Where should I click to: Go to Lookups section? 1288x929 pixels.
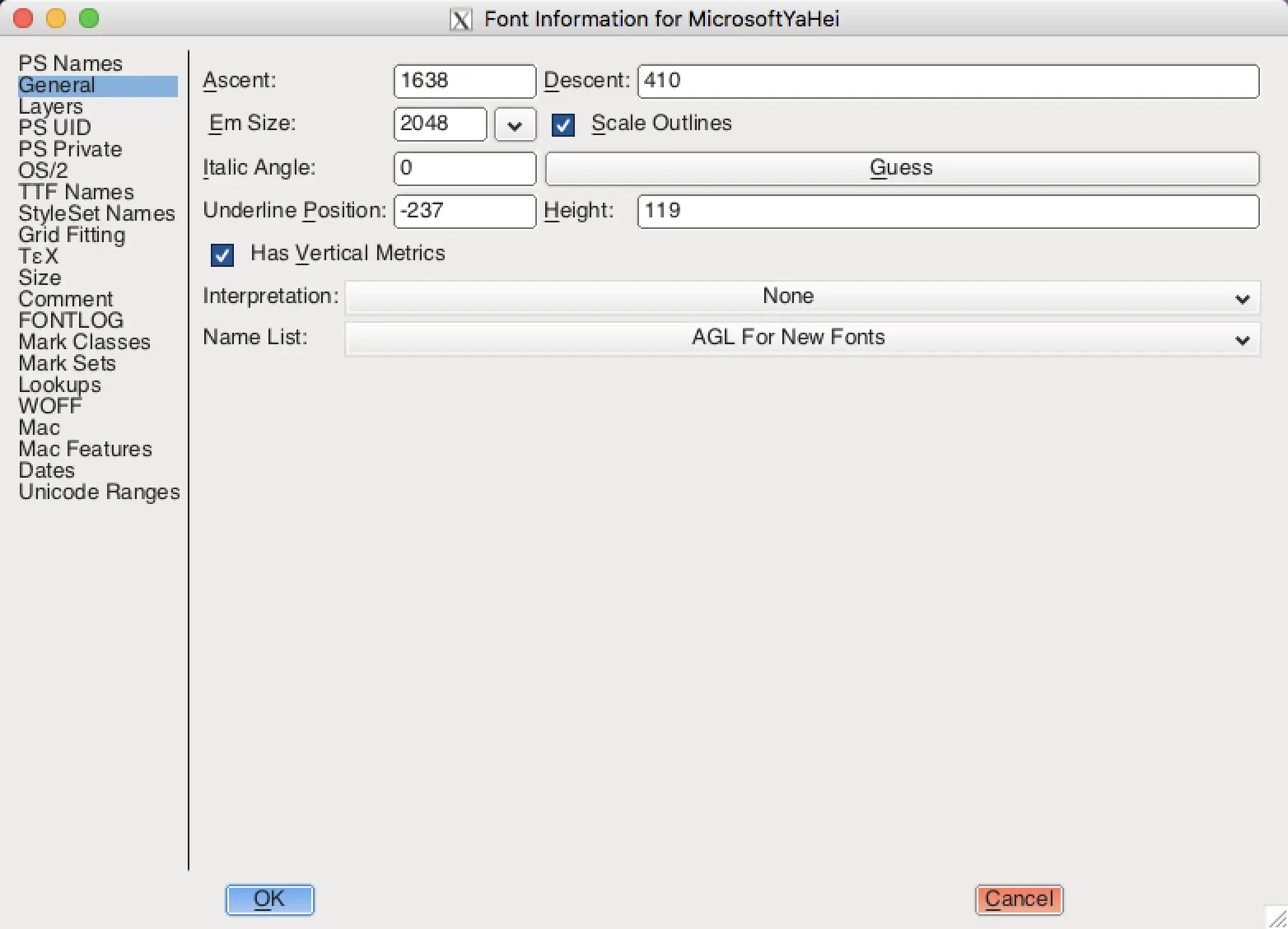click(x=59, y=385)
